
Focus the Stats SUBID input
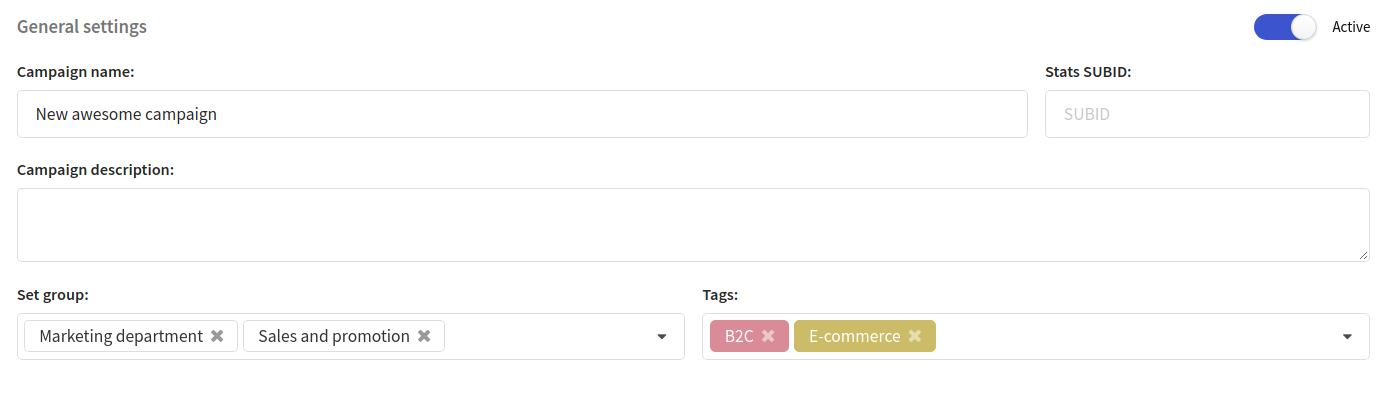click(1207, 114)
